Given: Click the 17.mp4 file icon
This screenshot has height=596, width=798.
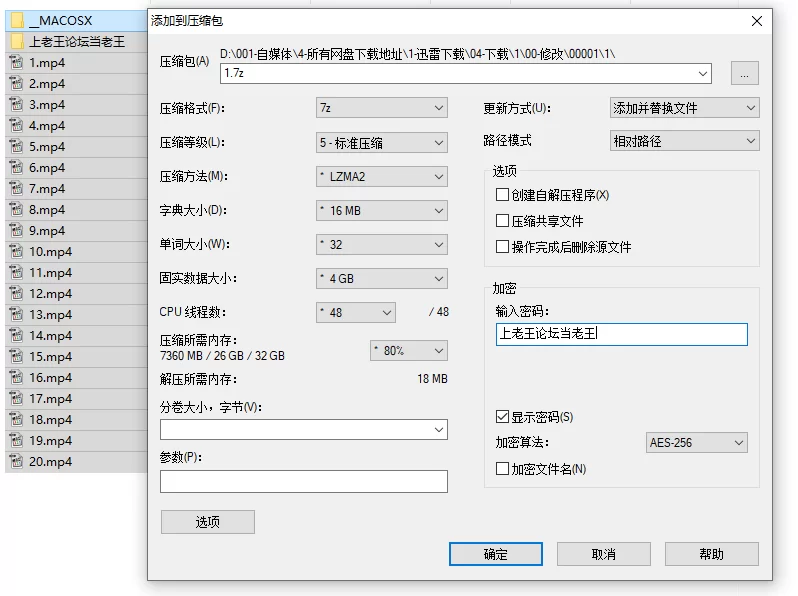Looking at the screenshot, I should pos(16,399).
